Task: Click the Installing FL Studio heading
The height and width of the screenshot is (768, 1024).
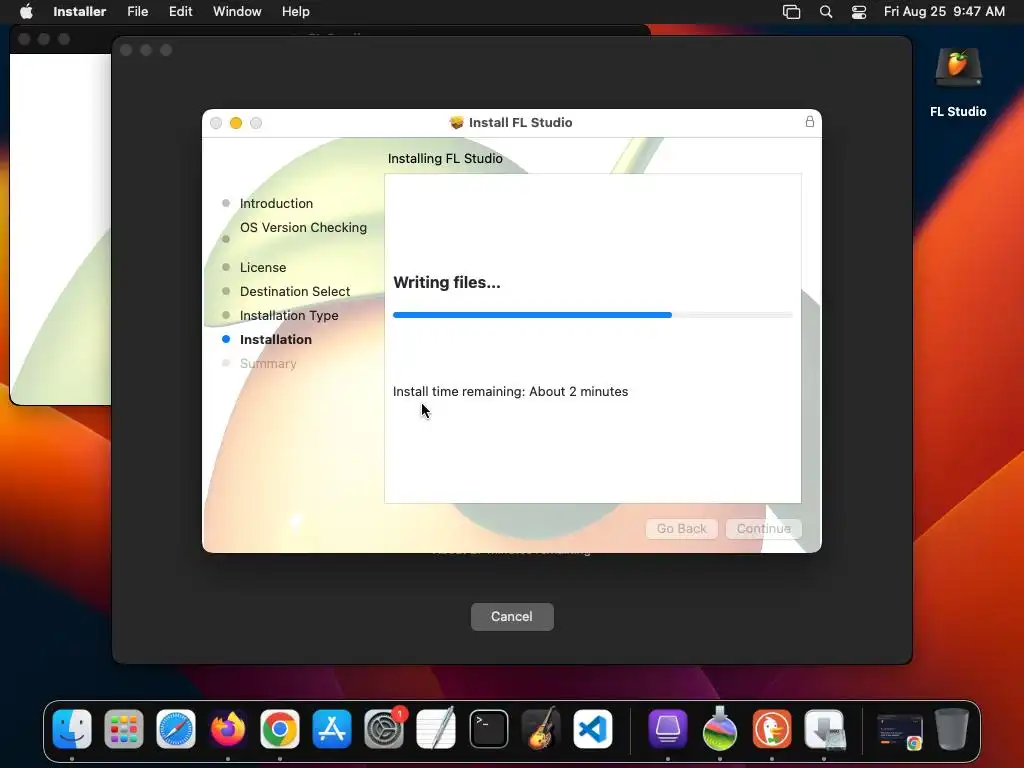Action: [x=445, y=159]
